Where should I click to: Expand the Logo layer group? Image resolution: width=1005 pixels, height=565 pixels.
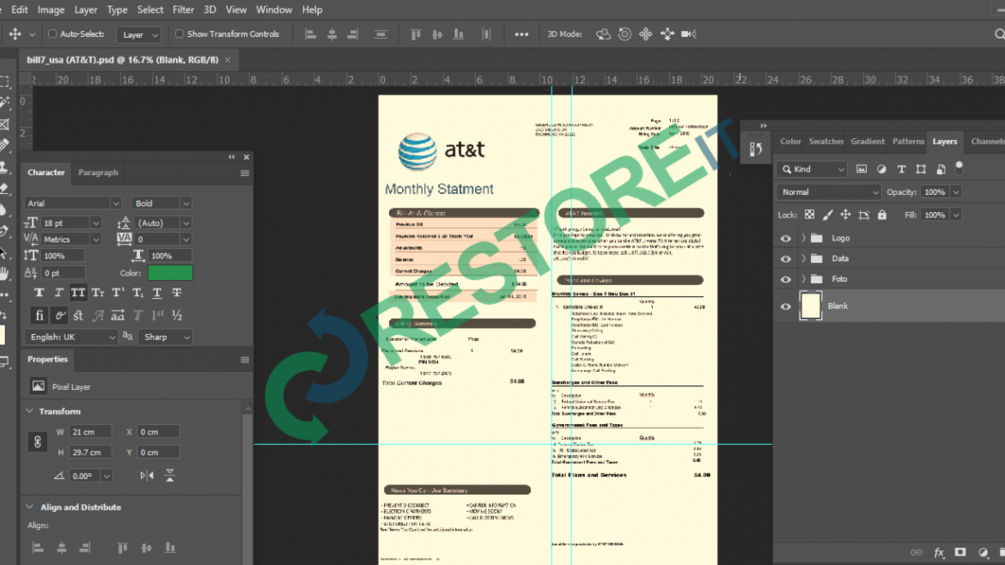pos(803,238)
